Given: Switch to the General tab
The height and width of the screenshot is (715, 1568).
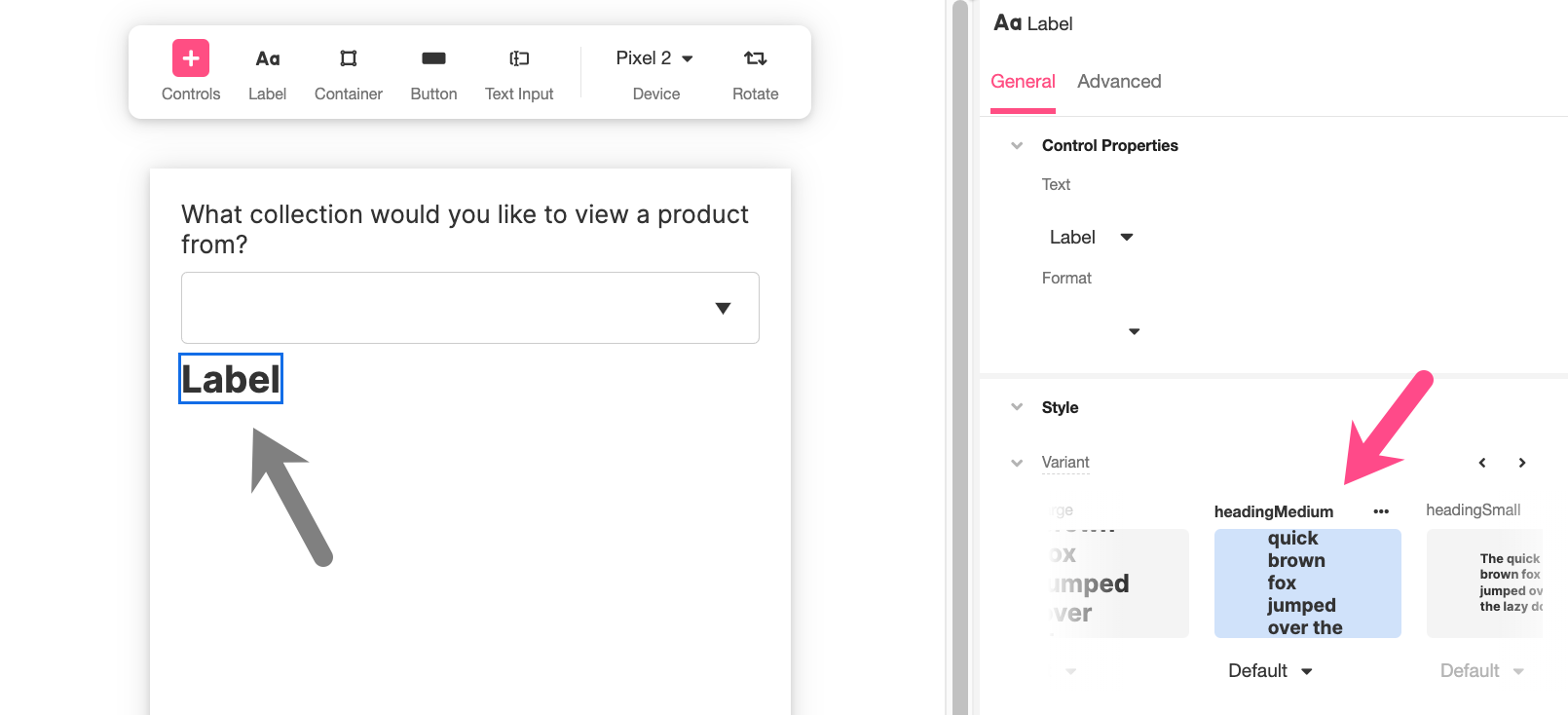Looking at the screenshot, I should 1023,82.
